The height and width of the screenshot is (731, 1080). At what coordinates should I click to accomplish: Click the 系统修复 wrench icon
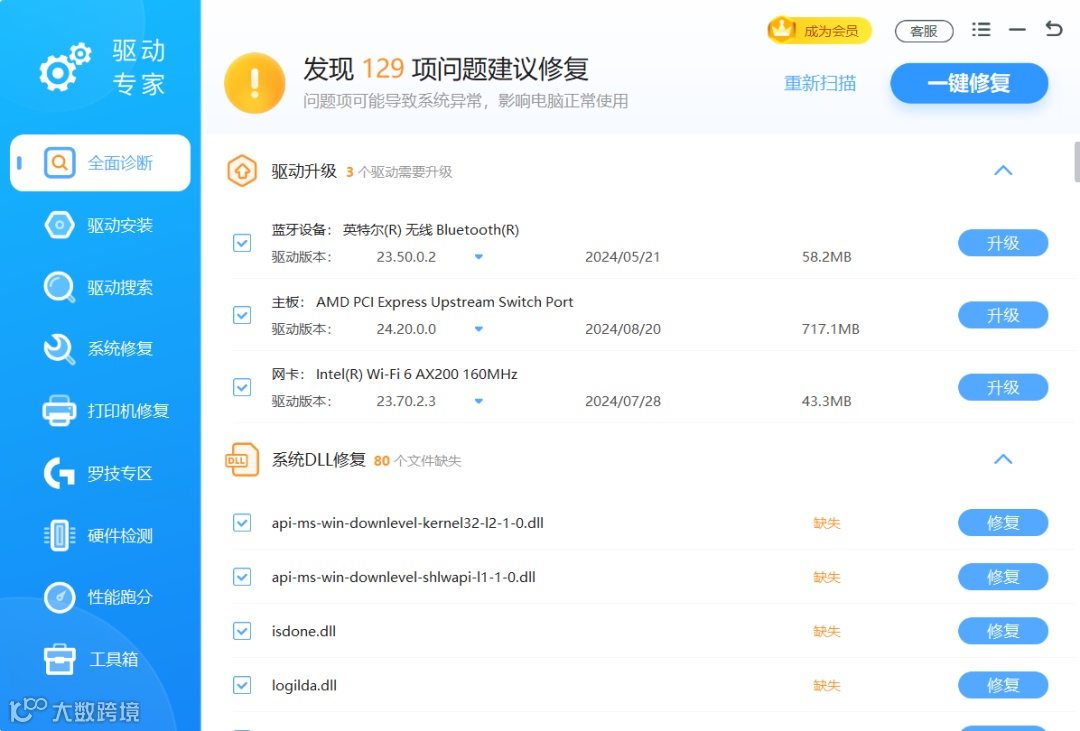59,349
